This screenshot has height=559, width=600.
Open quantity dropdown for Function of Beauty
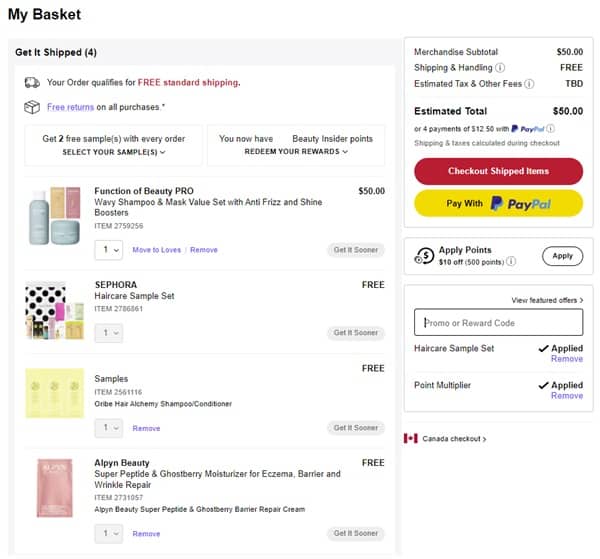pos(108,249)
